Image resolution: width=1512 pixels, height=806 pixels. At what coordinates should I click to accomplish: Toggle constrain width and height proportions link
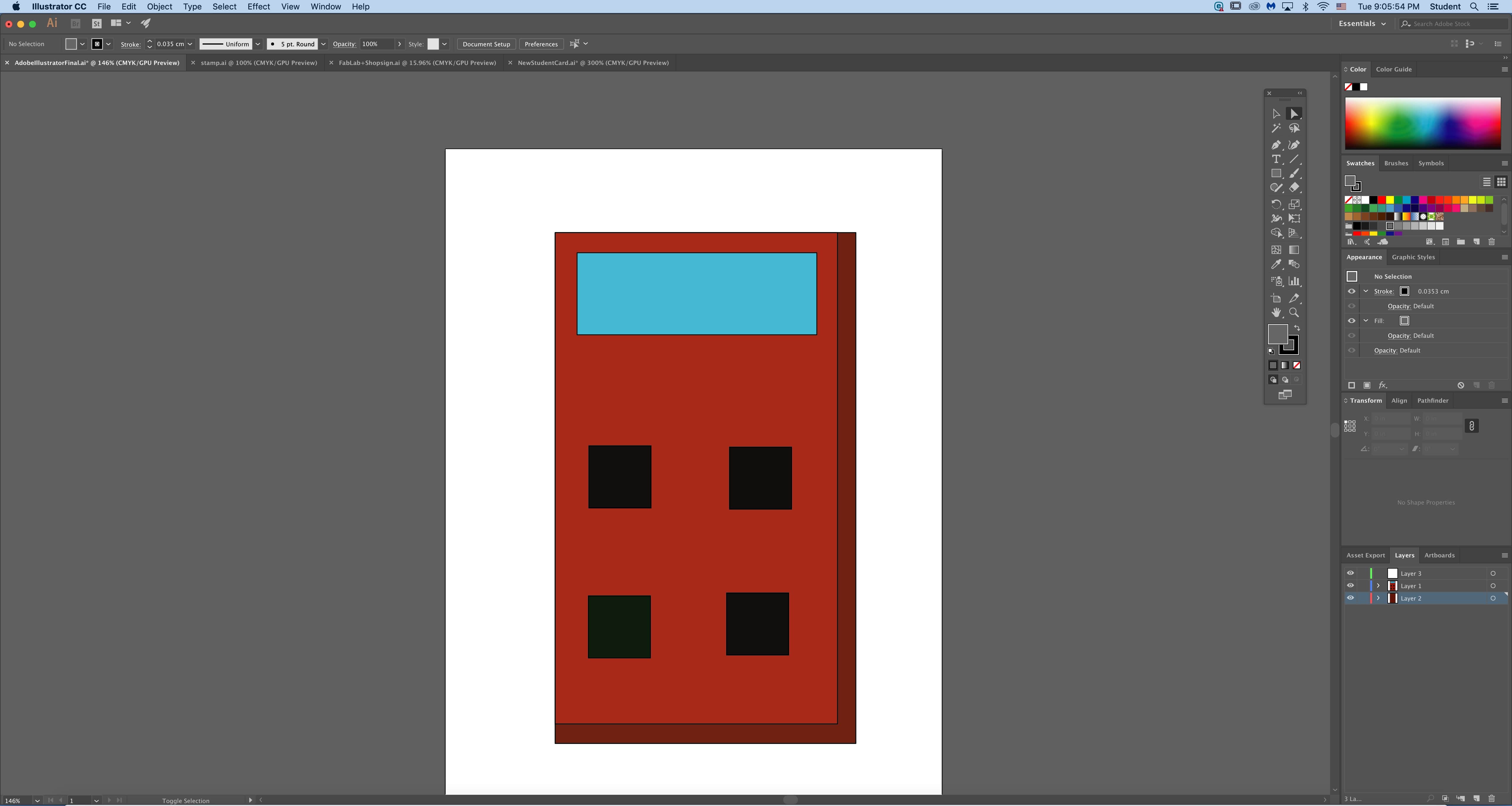(1472, 426)
